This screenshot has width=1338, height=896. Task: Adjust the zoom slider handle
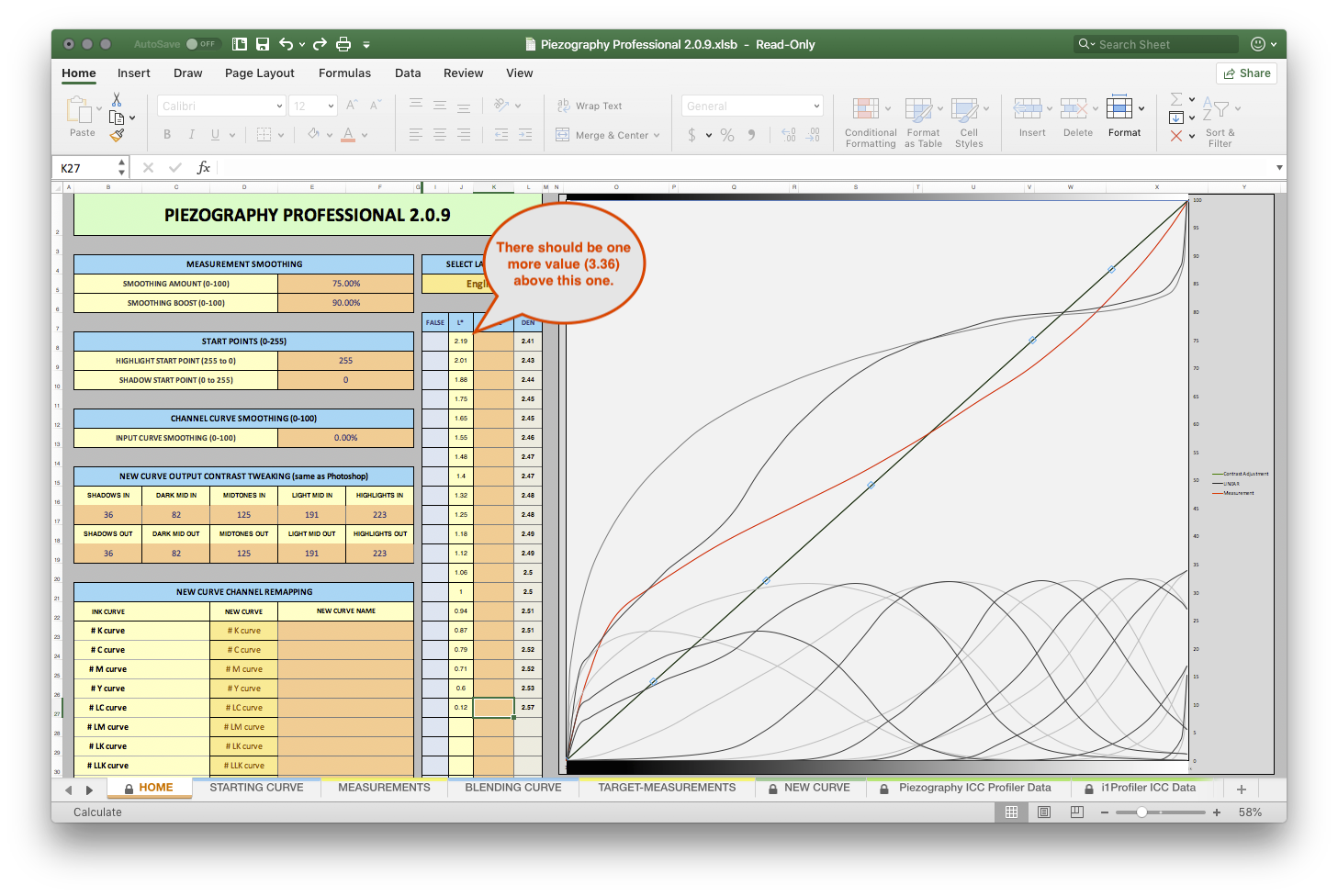pyautogui.click(x=1141, y=812)
